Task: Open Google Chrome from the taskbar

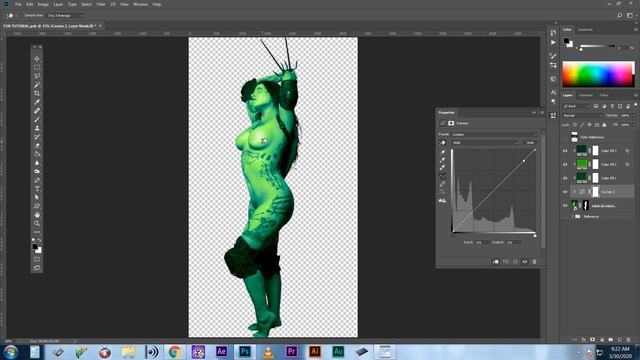Action: [x=175, y=351]
